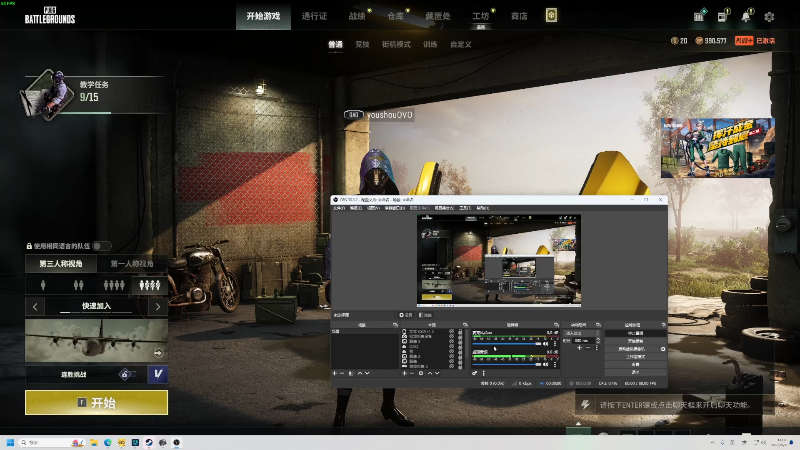Open first mixer channel three-dot menu

555,344
